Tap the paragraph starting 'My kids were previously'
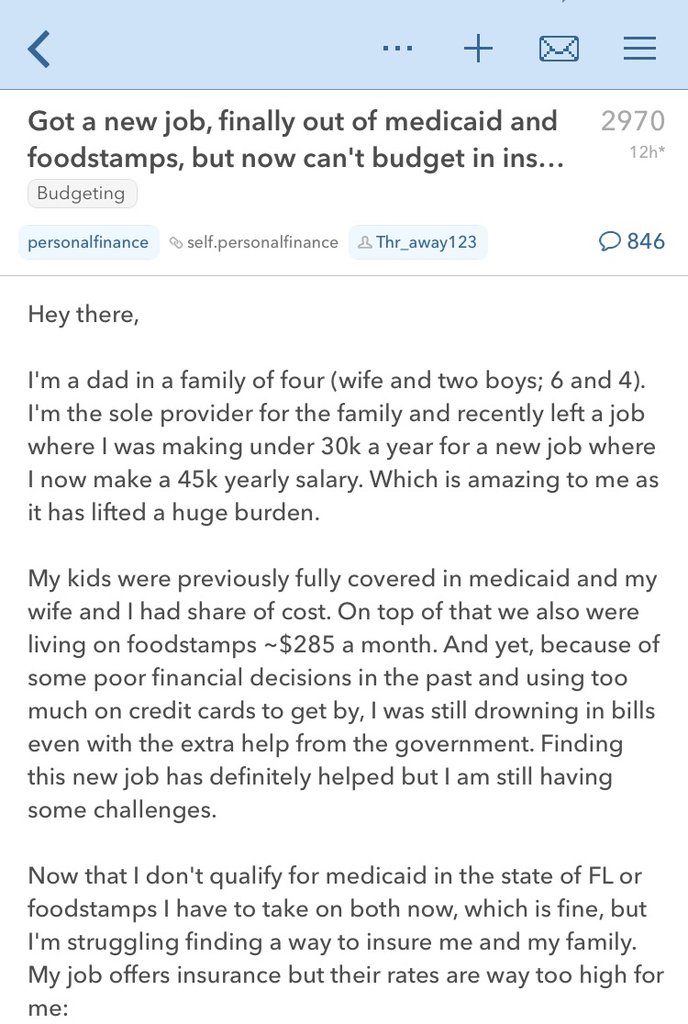This screenshot has width=688, height=1024. coord(343,694)
